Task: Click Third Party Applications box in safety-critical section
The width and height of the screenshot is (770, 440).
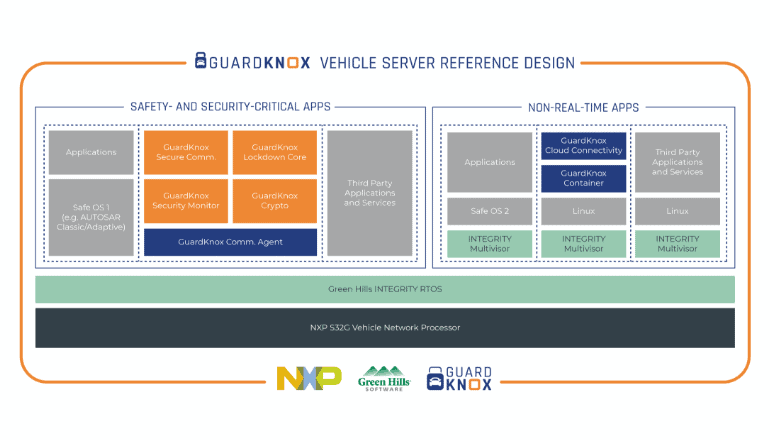Action: tap(370, 193)
